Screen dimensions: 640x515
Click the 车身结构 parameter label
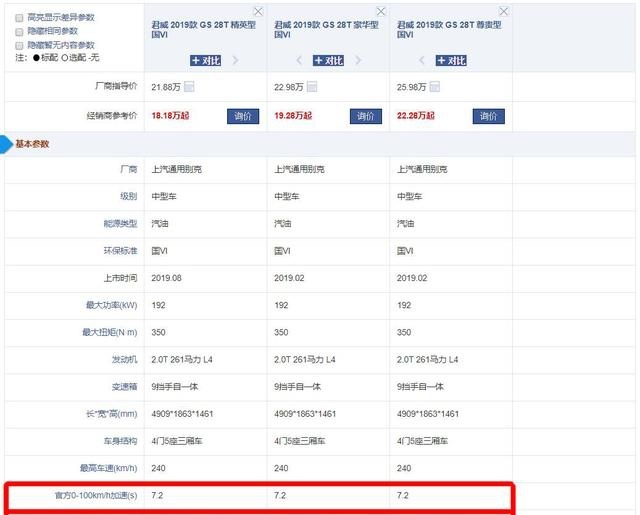pyautogui.click(x=120, y=441)
